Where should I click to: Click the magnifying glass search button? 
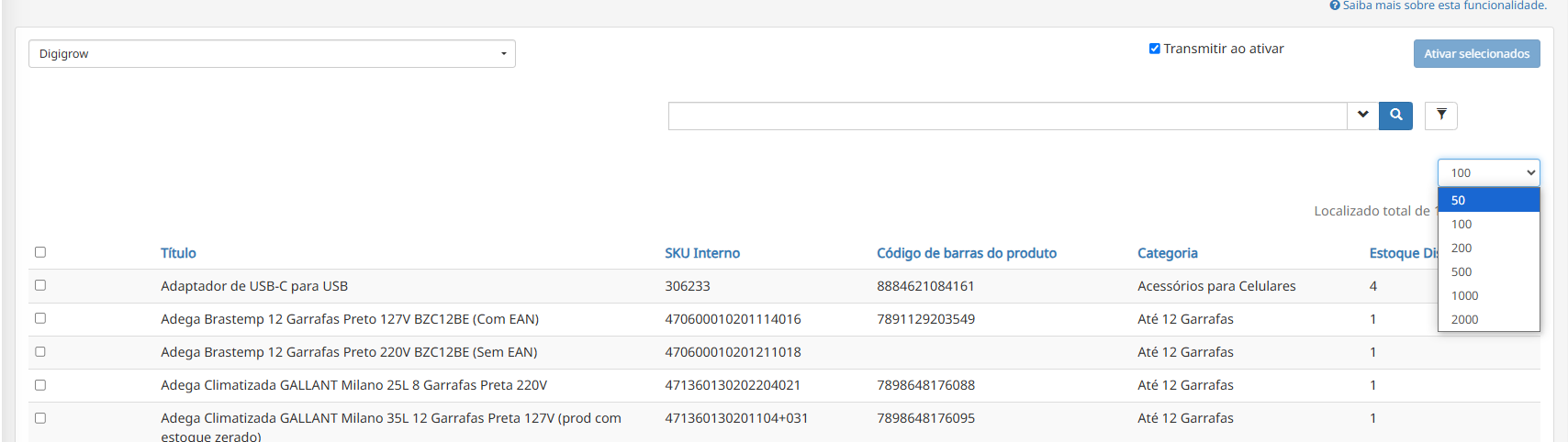coord(1395,116)
